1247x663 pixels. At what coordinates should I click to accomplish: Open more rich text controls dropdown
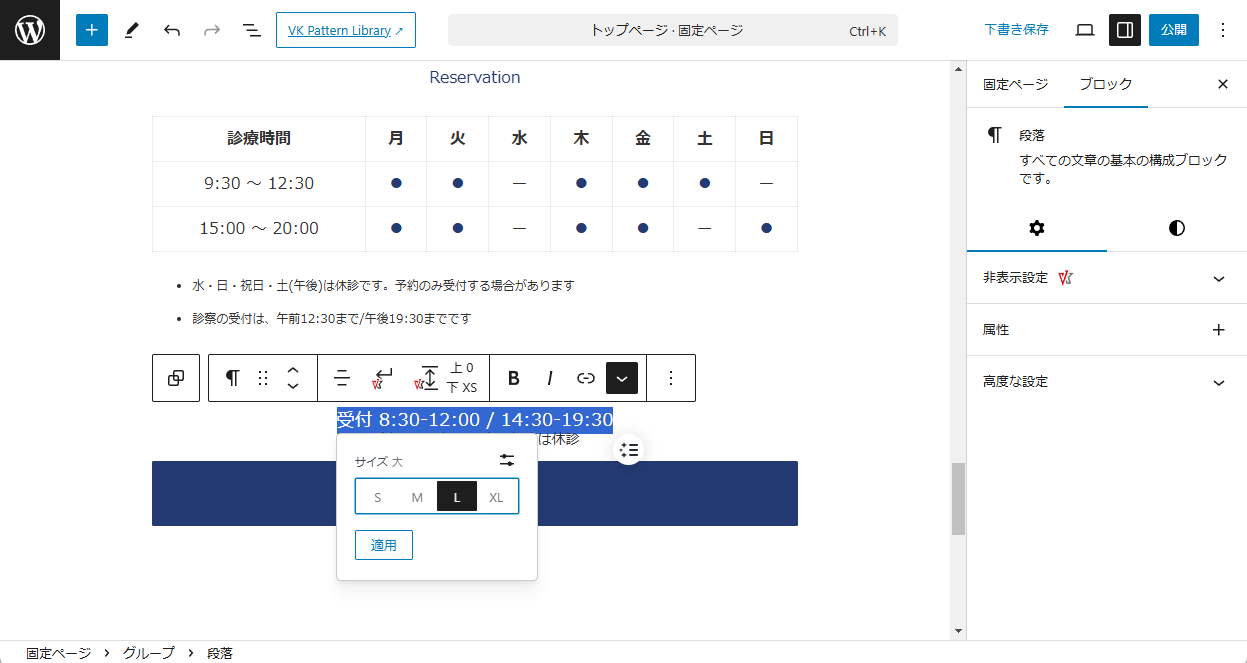(x=622, y=378)
